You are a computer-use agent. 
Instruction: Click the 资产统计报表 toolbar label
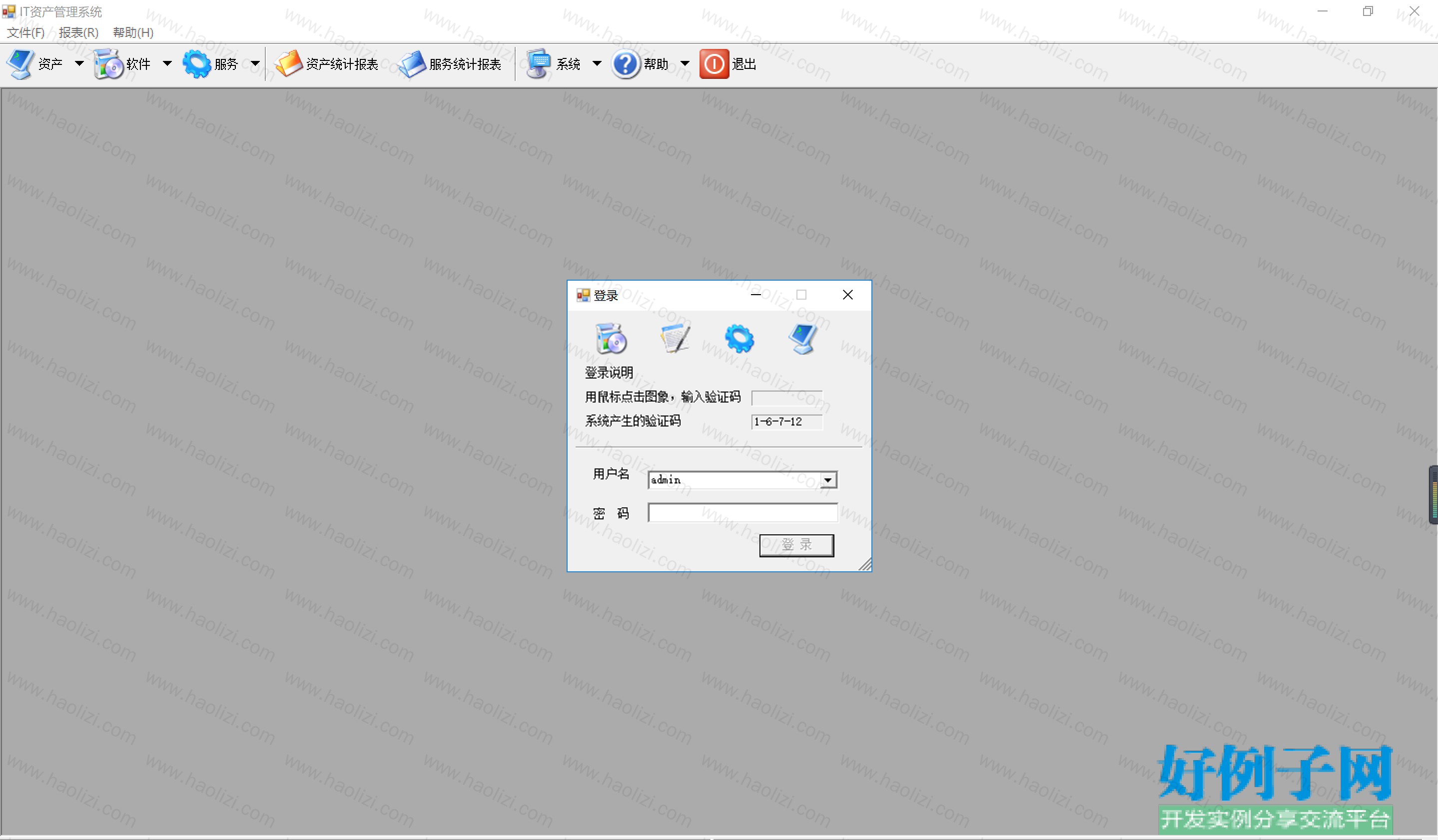coord(342,64)
